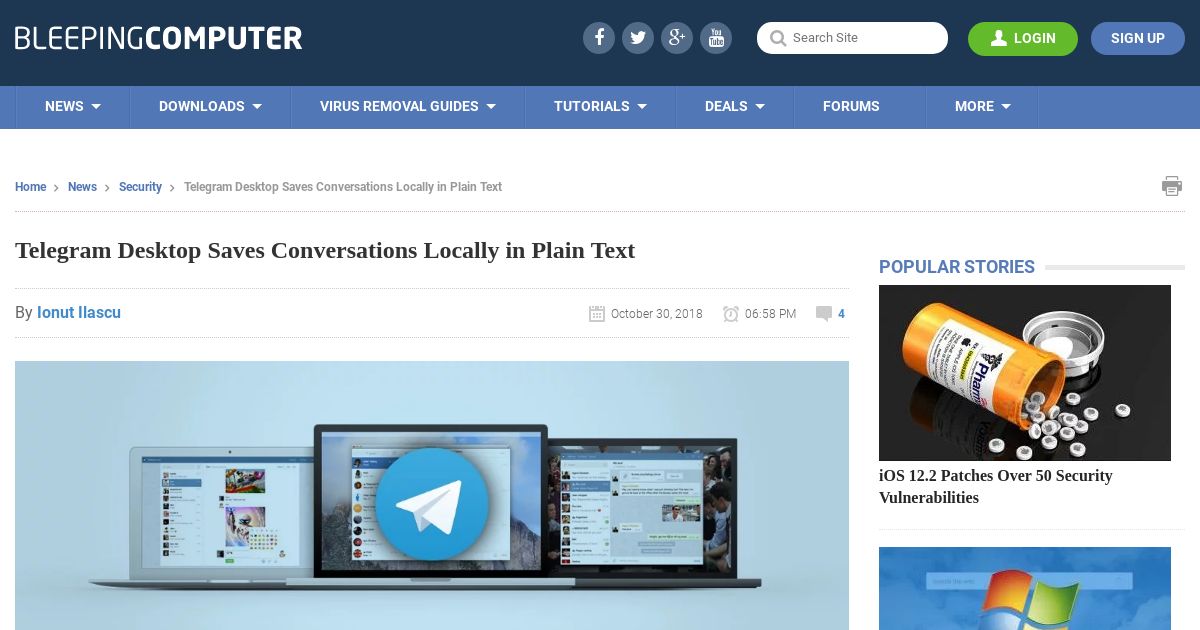The image size is (1200, 630).
Task: Click the printer icon to print article
Action: point(1172,186)
